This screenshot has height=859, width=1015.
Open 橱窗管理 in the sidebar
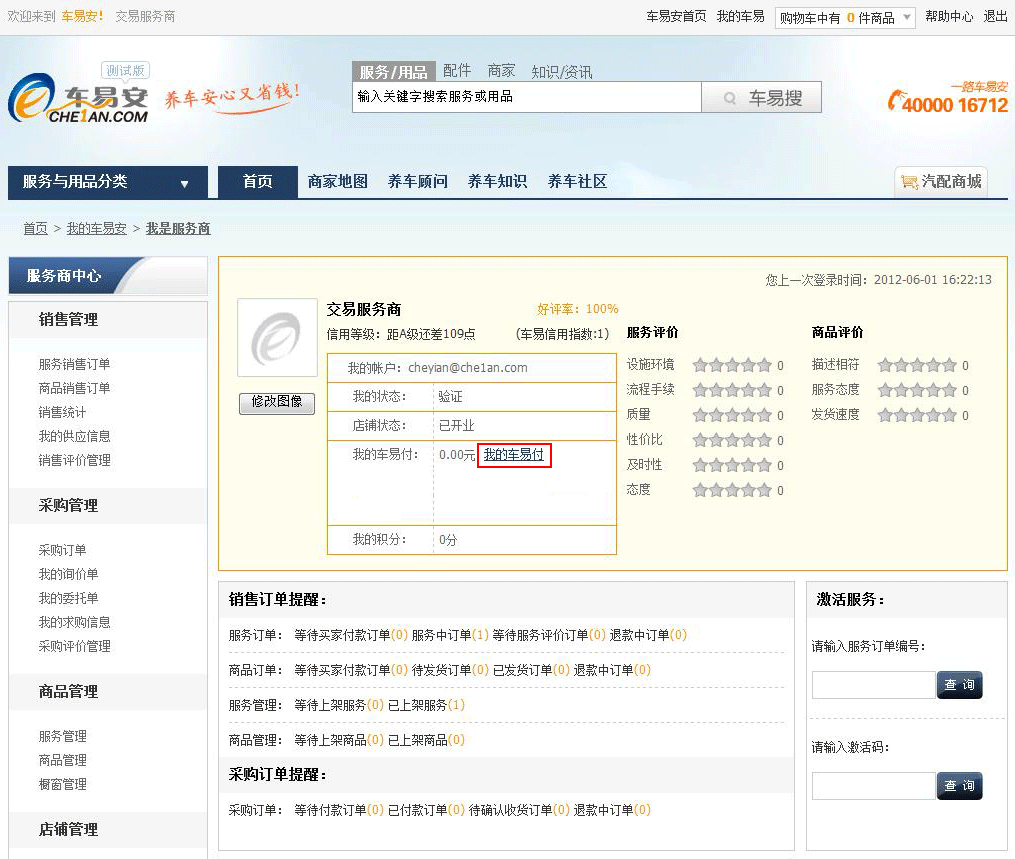62,785
